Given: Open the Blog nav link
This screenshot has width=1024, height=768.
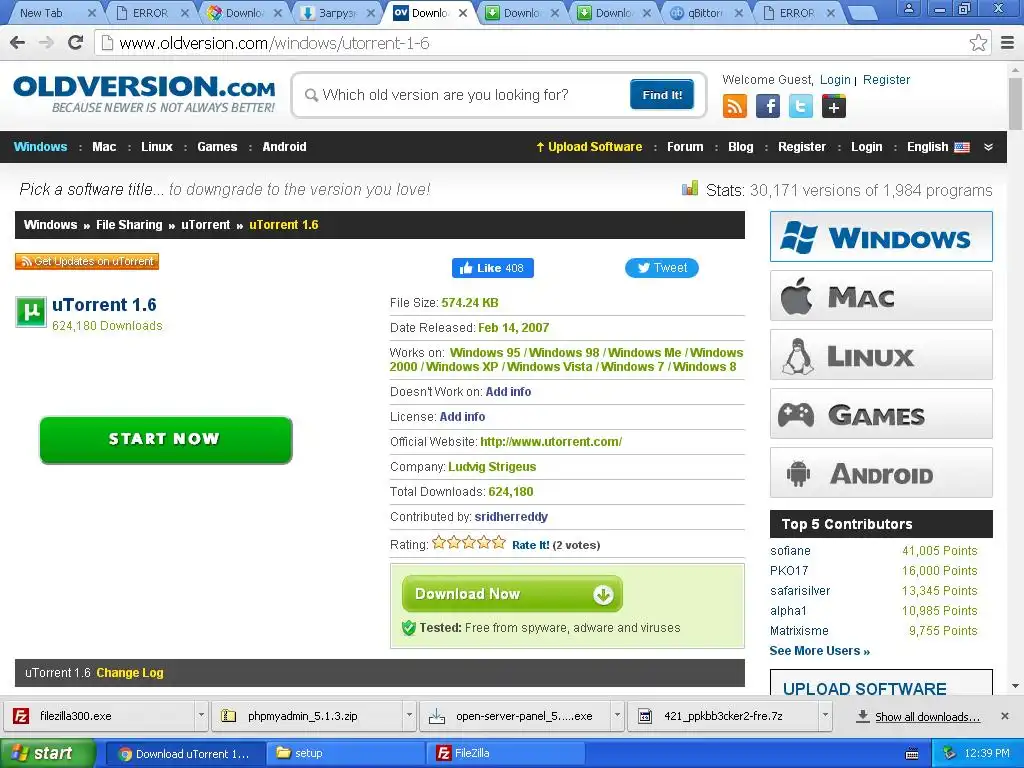Looking at the screenshot, I should (x=741, y=147).
